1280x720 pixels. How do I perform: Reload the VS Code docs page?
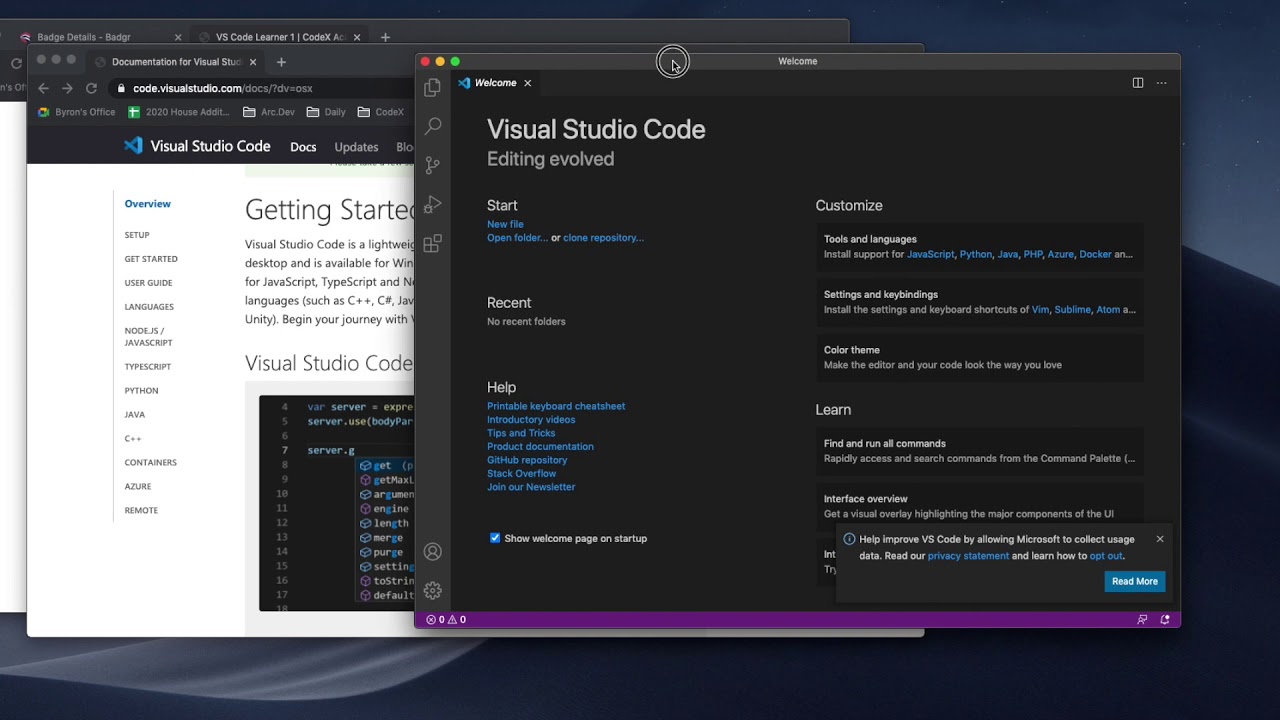tap(91, 88)
